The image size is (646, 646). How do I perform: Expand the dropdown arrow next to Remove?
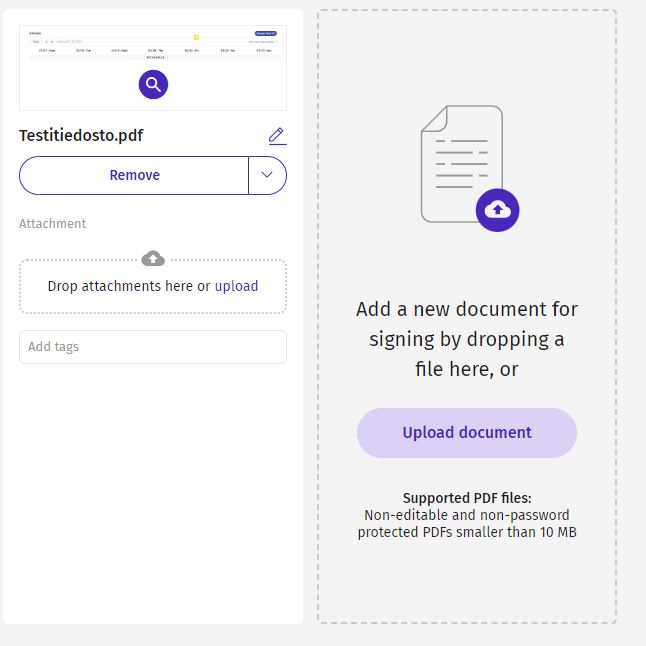coord(267,175)
